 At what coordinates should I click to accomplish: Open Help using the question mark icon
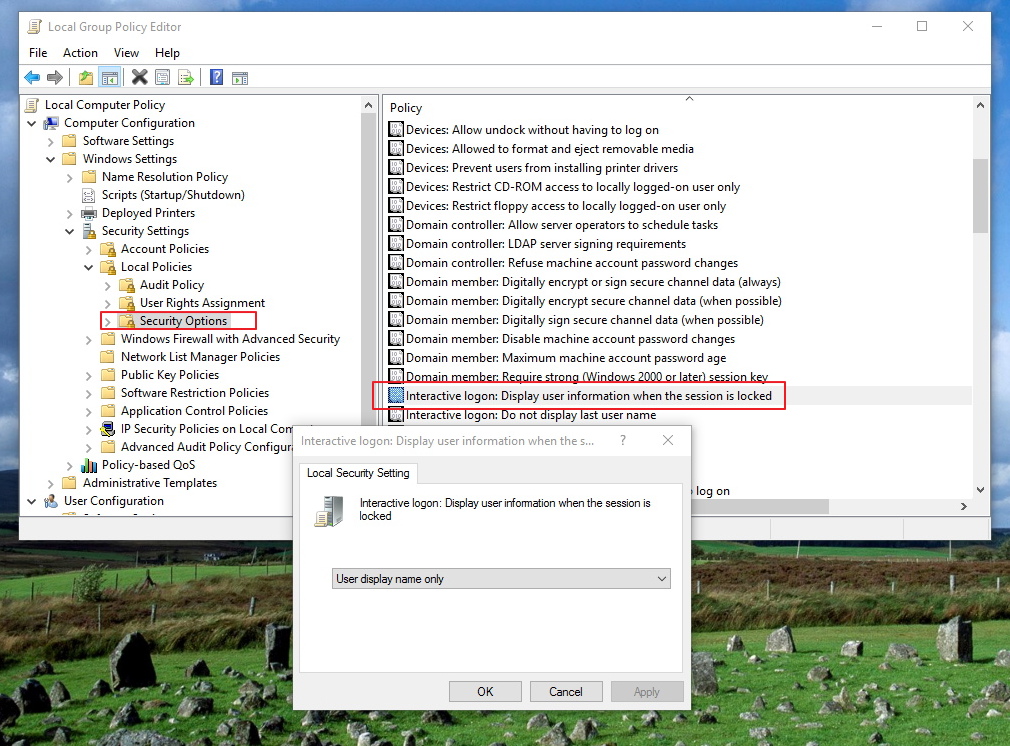pos(215,77)
